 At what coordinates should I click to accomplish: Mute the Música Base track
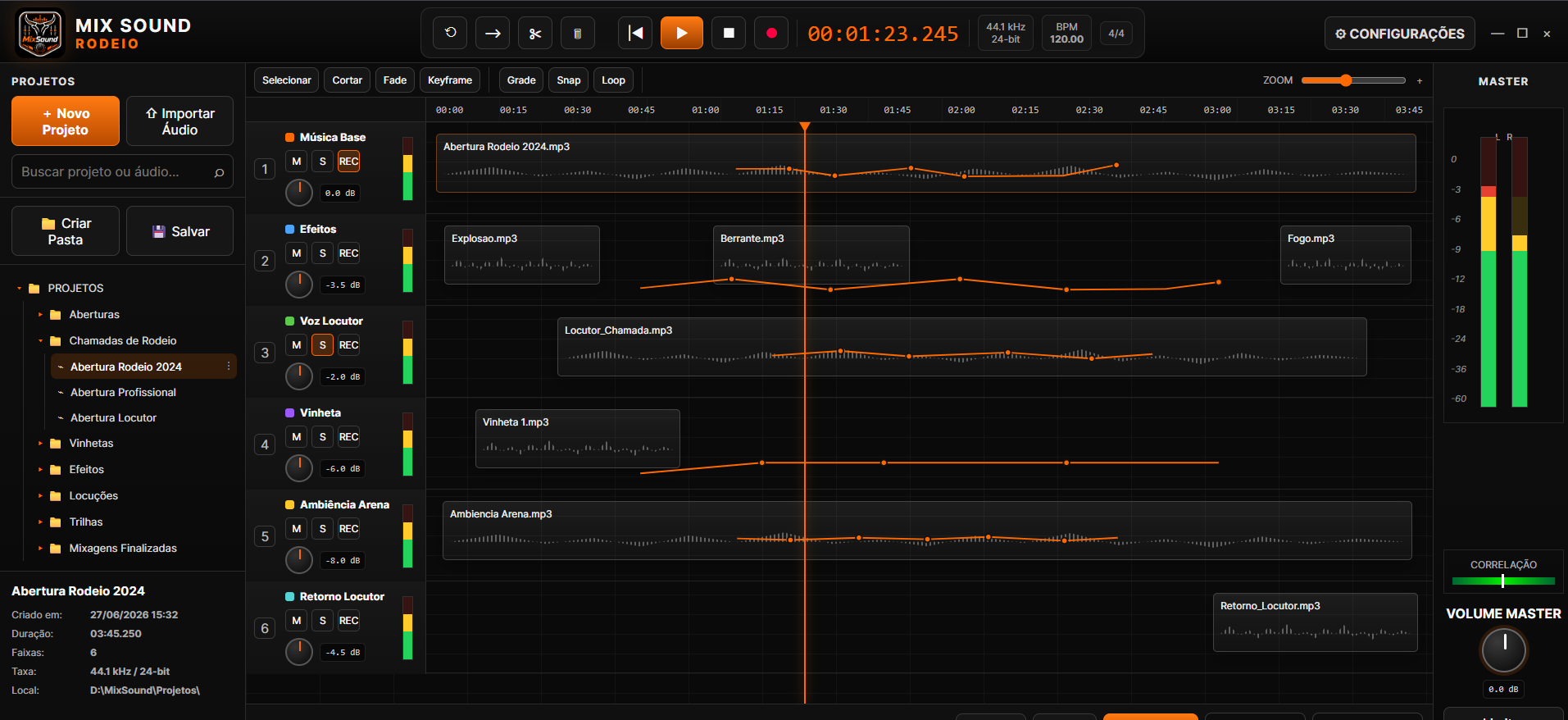point(297,162)
